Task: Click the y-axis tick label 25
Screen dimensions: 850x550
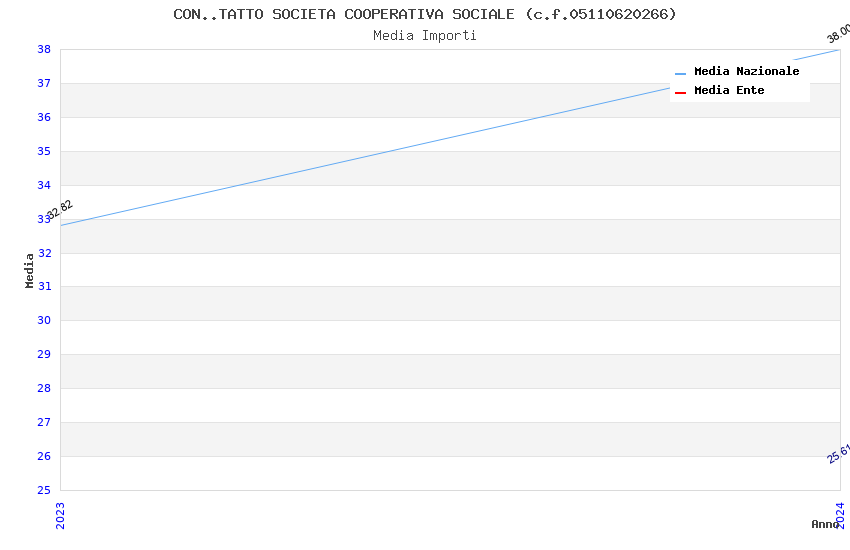Action: (44, 490)
